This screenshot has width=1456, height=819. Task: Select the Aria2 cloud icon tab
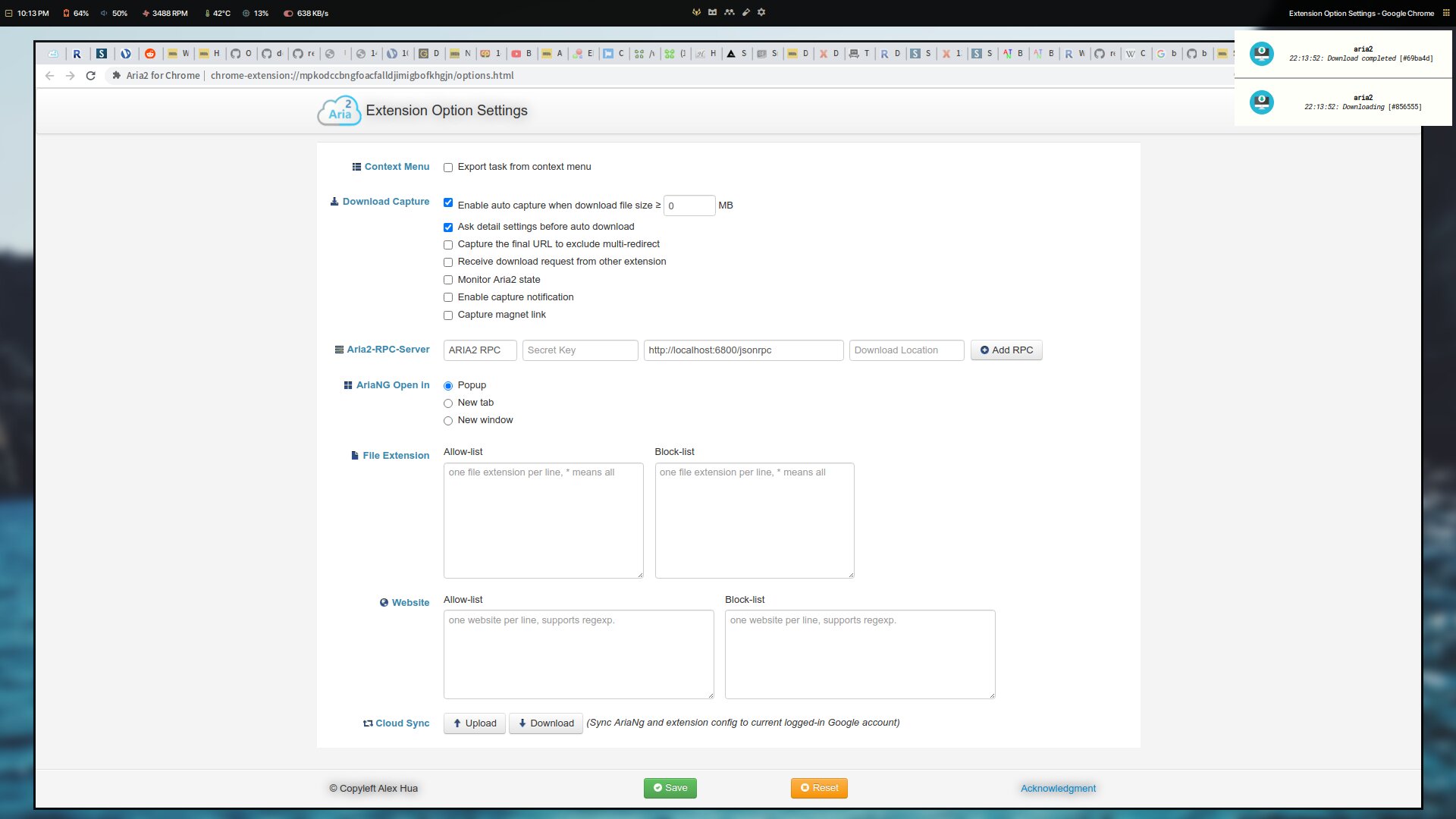(x=53, y=54)
